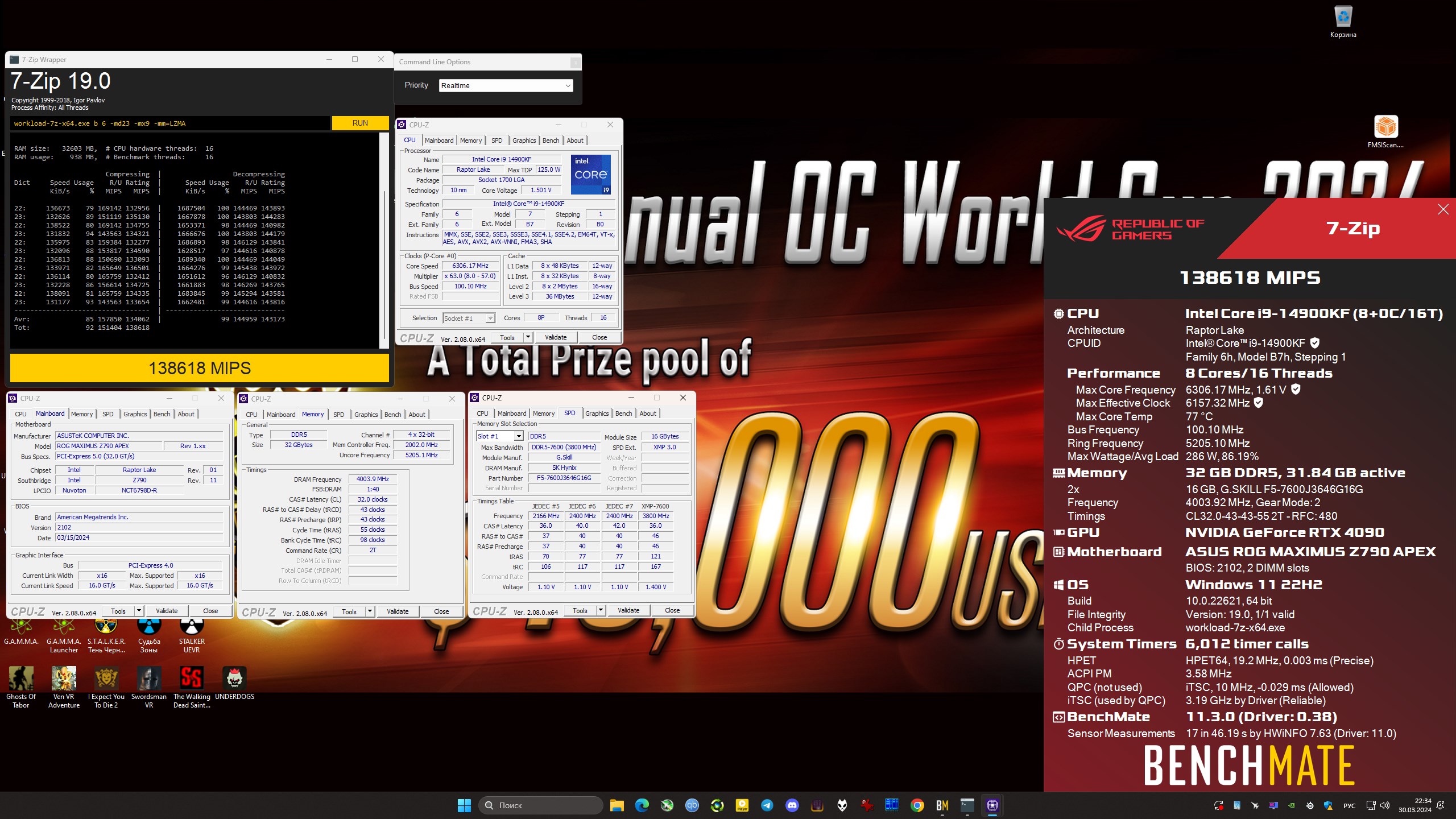1456x819 pixels.
Task: Open Graphics tab in top CPU-Z window
Action: pos(524,140)
